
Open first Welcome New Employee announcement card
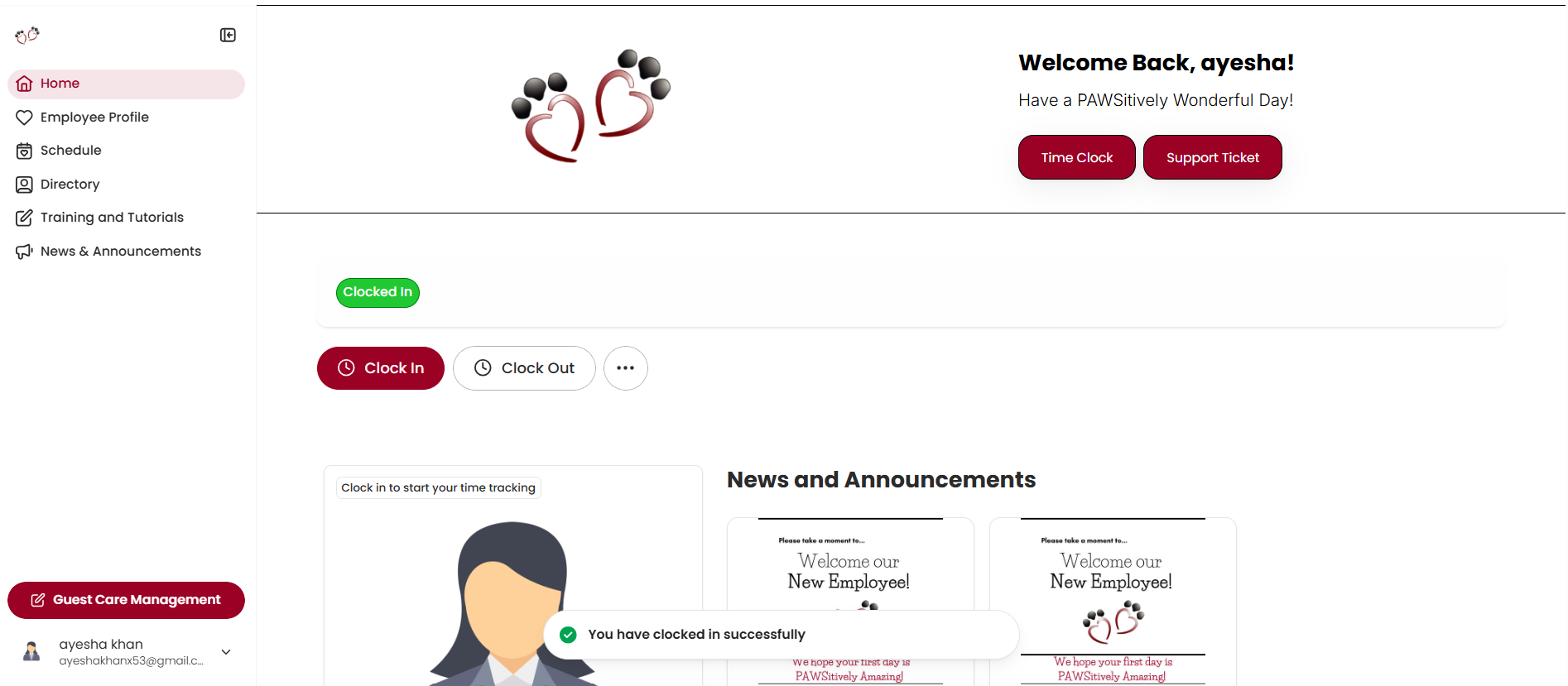point(850,601)
